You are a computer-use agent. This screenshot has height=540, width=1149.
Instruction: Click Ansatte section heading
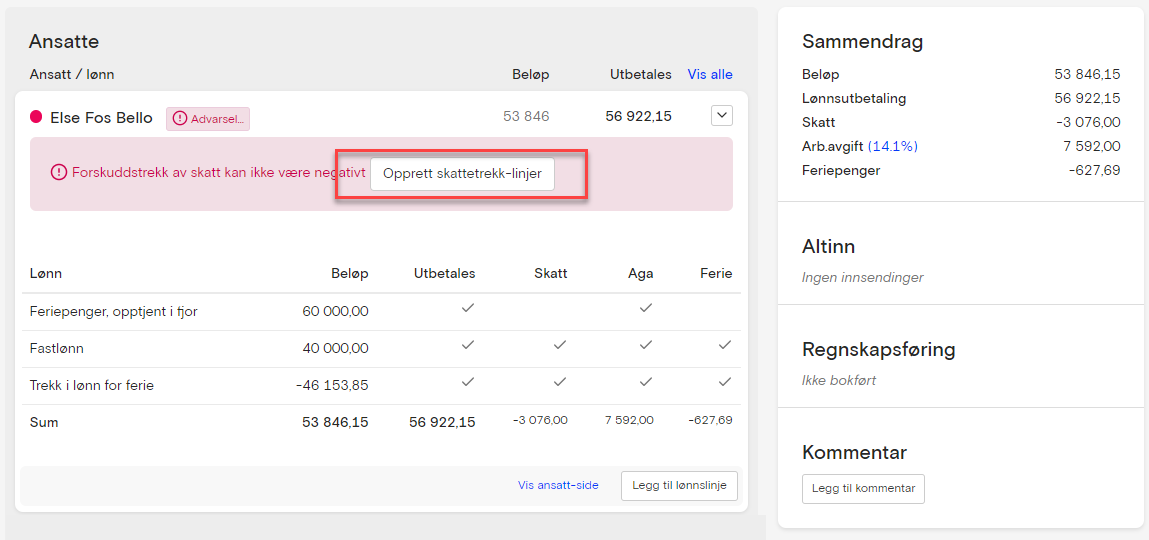click(64, 41)
